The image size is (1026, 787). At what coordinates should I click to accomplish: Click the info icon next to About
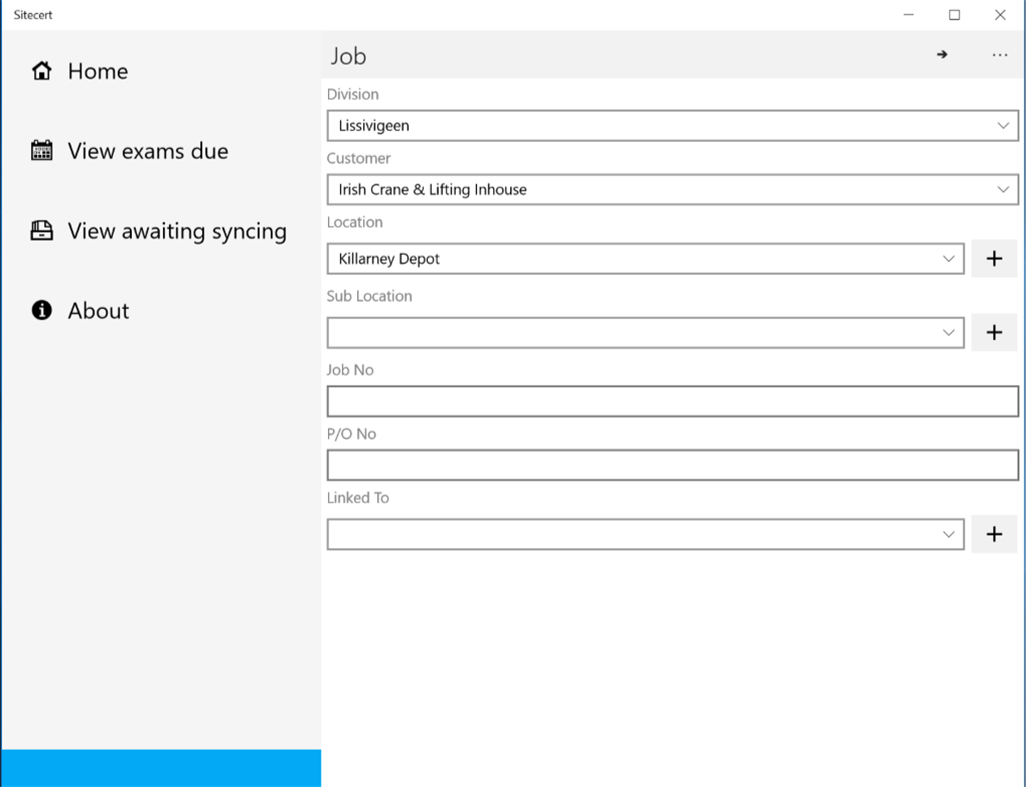(x=41, y=311)
